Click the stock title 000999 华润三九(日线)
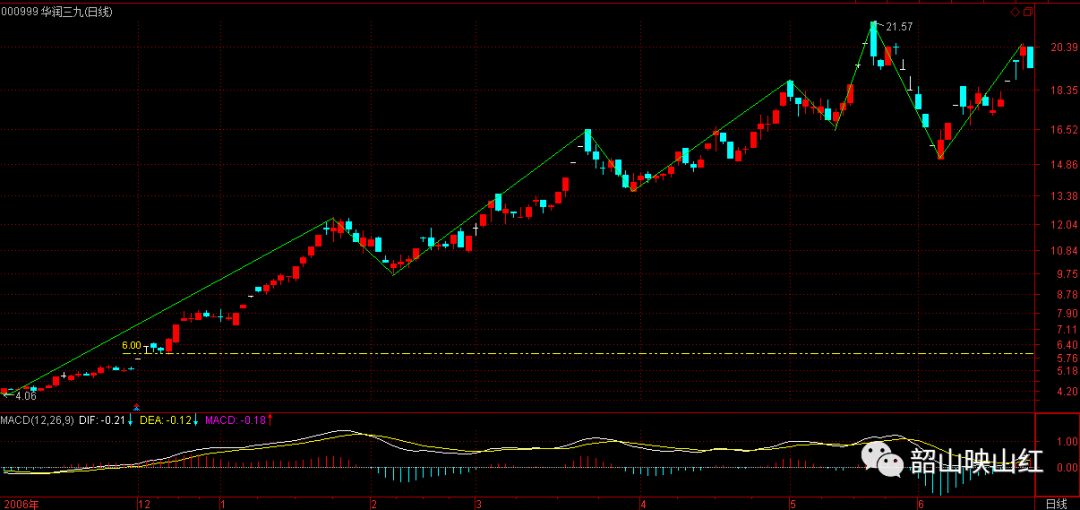The width and height of the screenshot is (1080, 510). pyautogui.click(x=56, y=12)
